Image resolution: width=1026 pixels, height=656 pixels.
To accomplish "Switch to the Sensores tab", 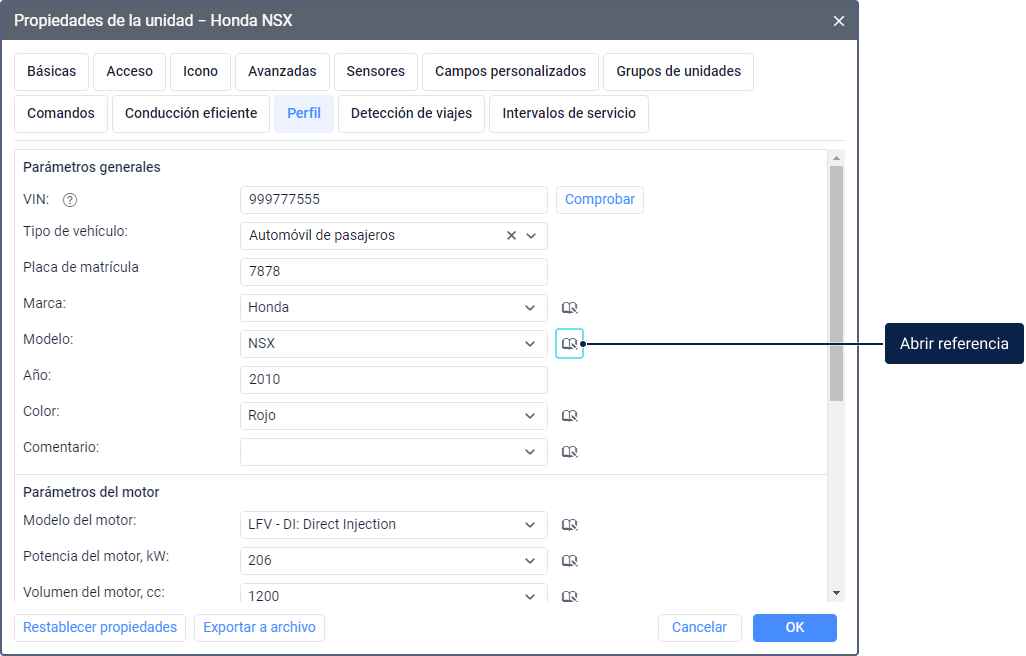I will (x=375, y=72).
